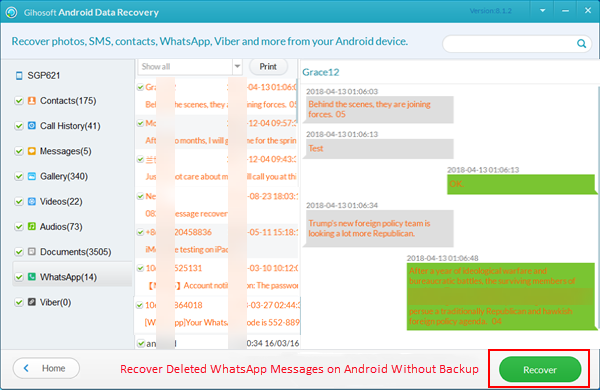The height and width of the screenshot is (390, 600).
Task: Click the chat panel vertical scrollbar
Action: tap(598, 207)
